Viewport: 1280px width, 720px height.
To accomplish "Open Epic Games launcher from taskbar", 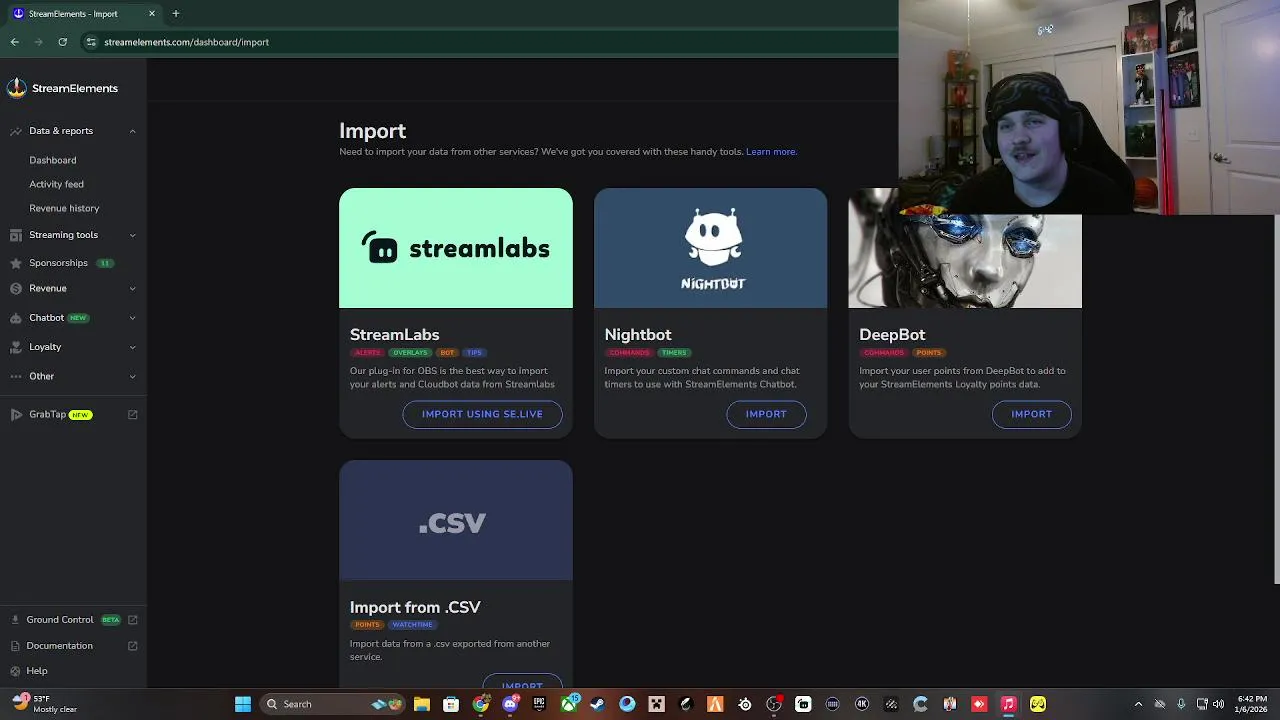I will point(539,704).
